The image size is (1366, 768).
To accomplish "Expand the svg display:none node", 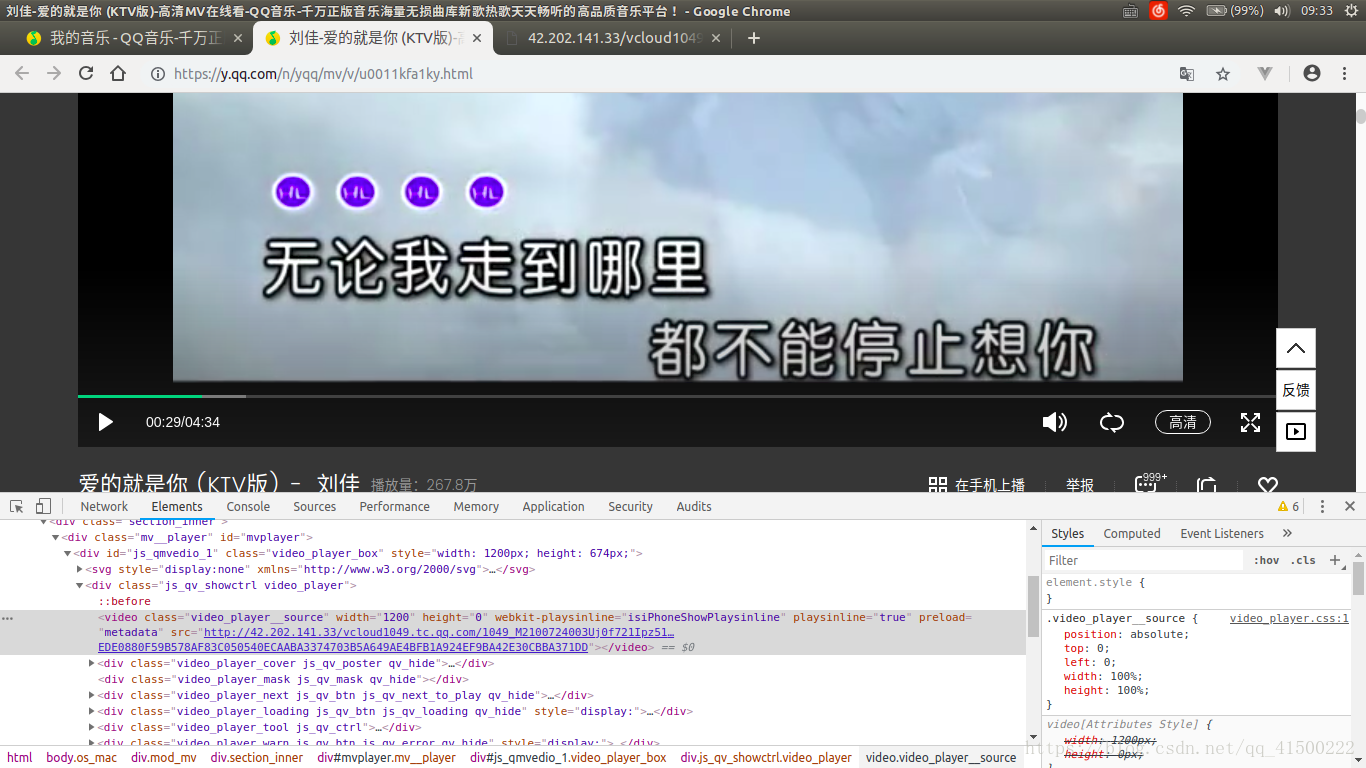I will point(80,569).
